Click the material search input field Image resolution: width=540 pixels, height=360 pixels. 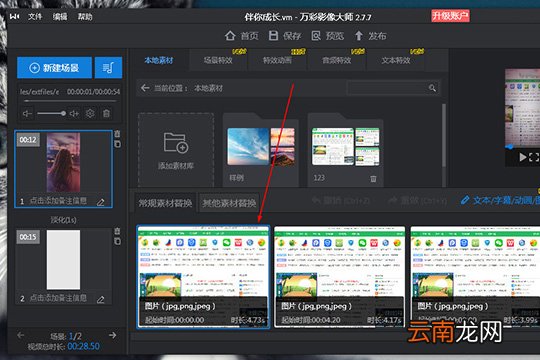(387, 88)
